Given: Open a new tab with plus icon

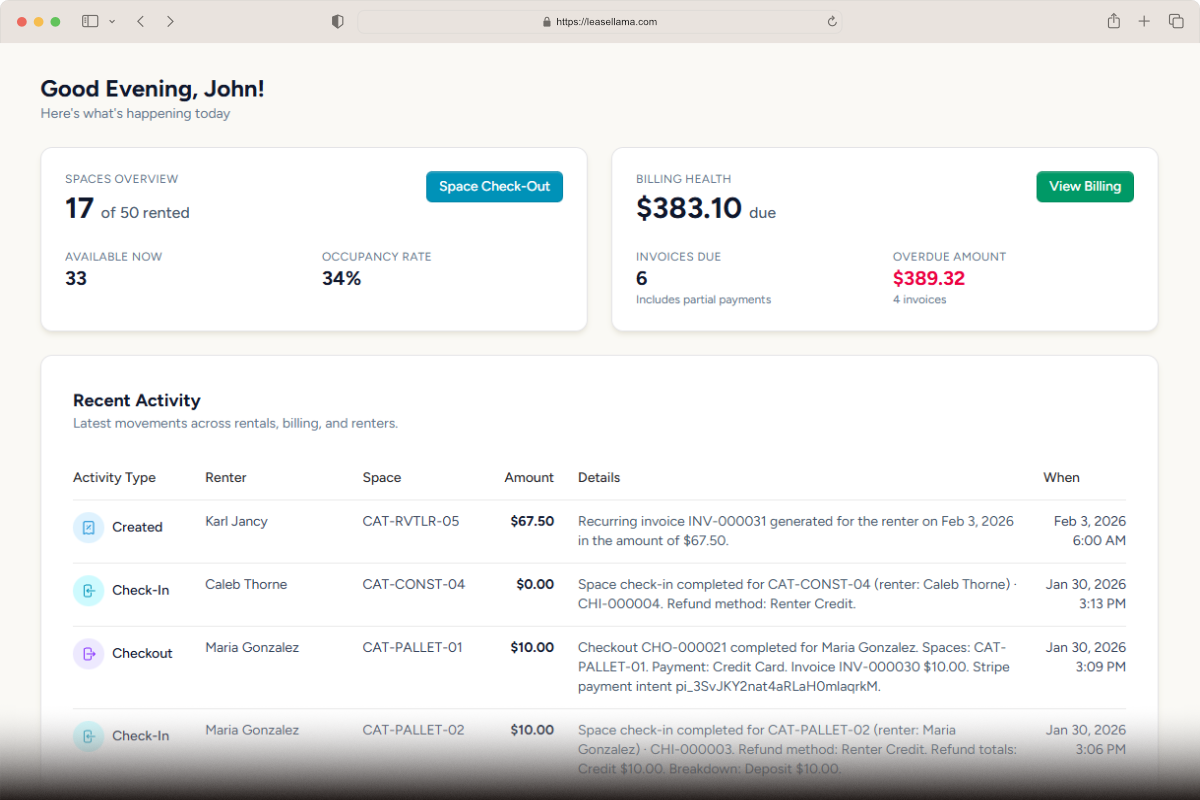Looking at the screenshot, I should pos(1144,21).
